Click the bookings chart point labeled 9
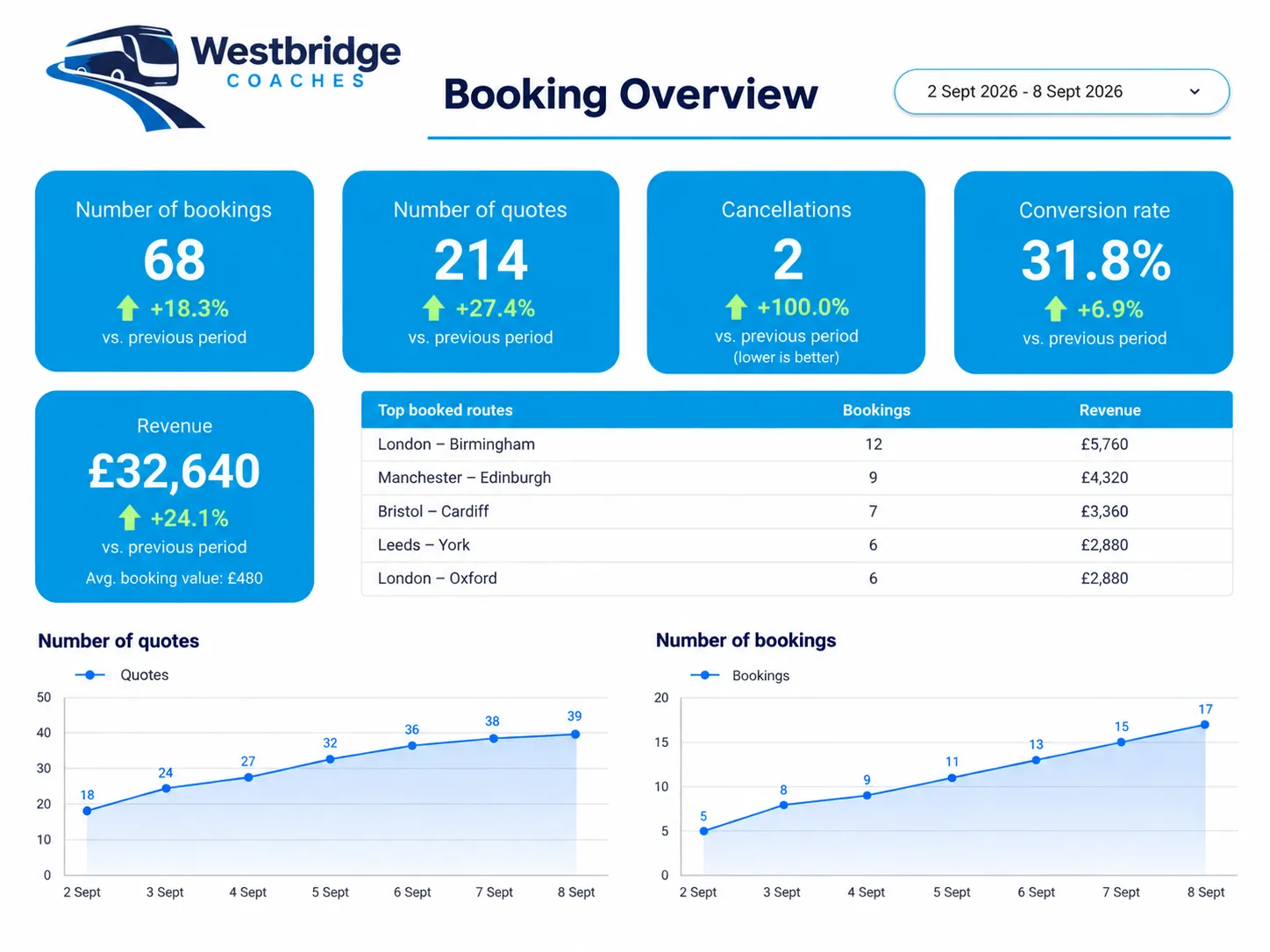 point(867,796)
